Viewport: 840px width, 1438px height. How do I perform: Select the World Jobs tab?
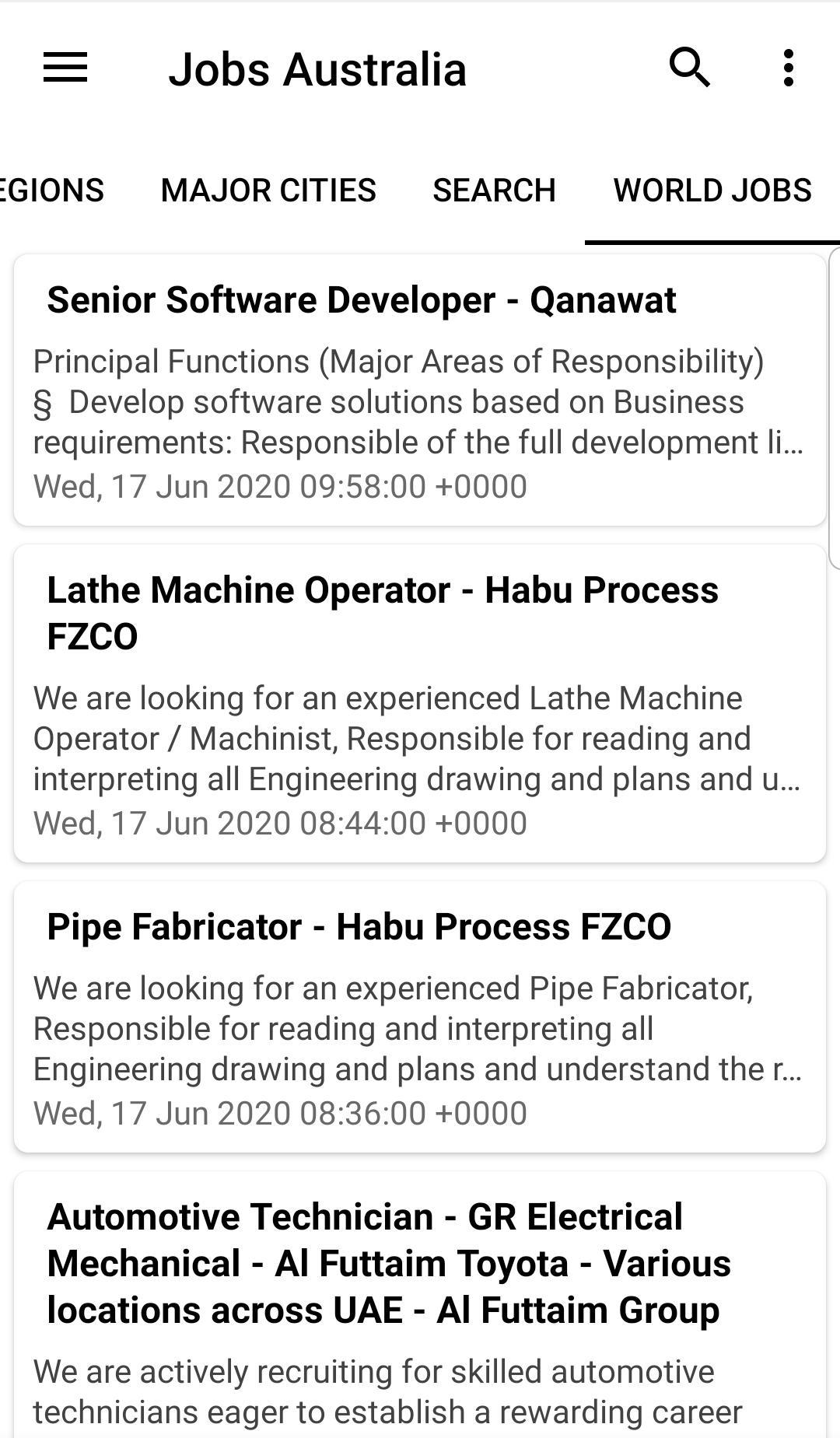pyautogui.click(x=712, y=191)
